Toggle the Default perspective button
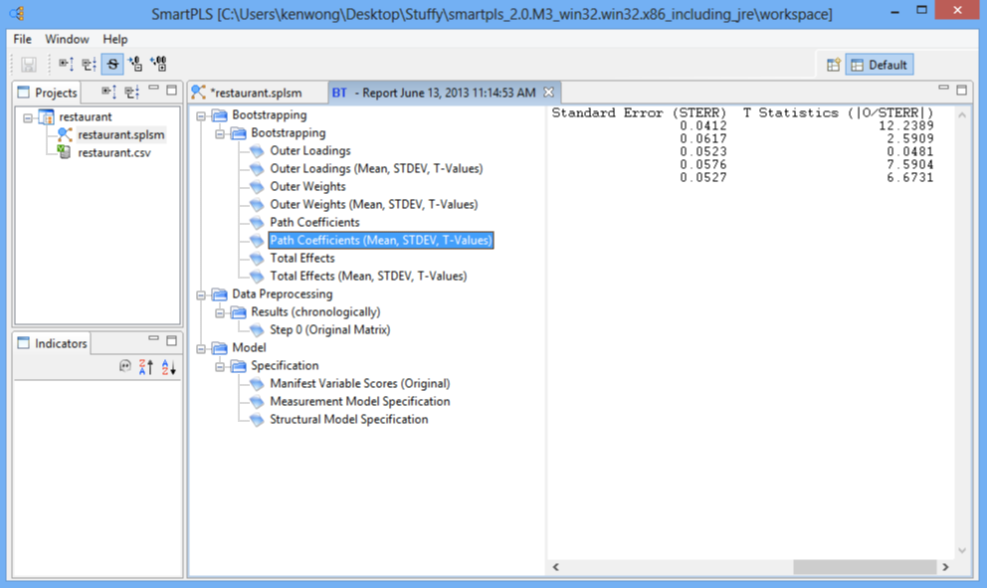 point(879,65)
